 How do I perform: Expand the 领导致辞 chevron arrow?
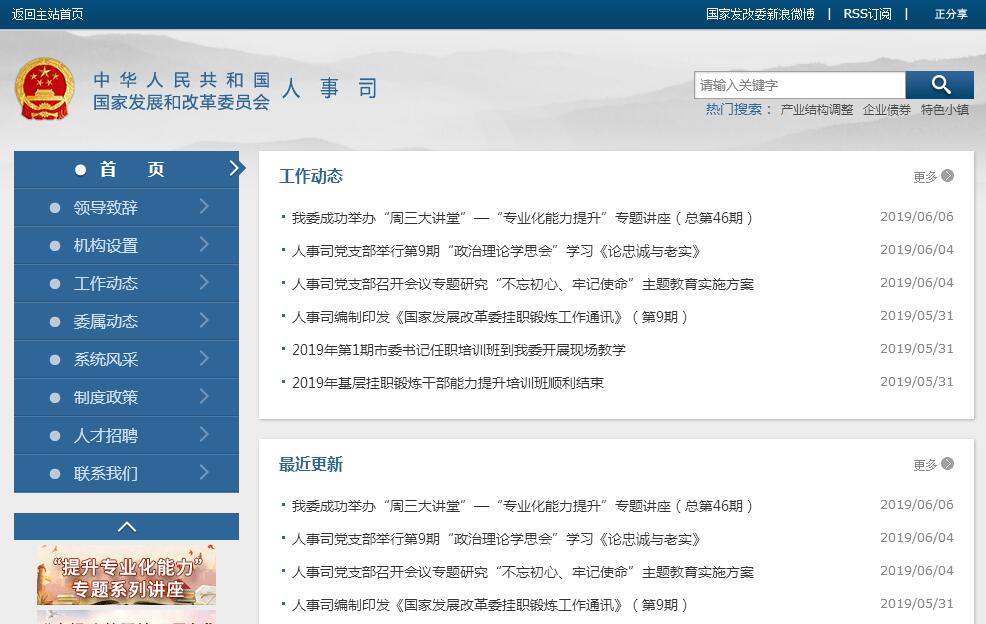(204, 207)
